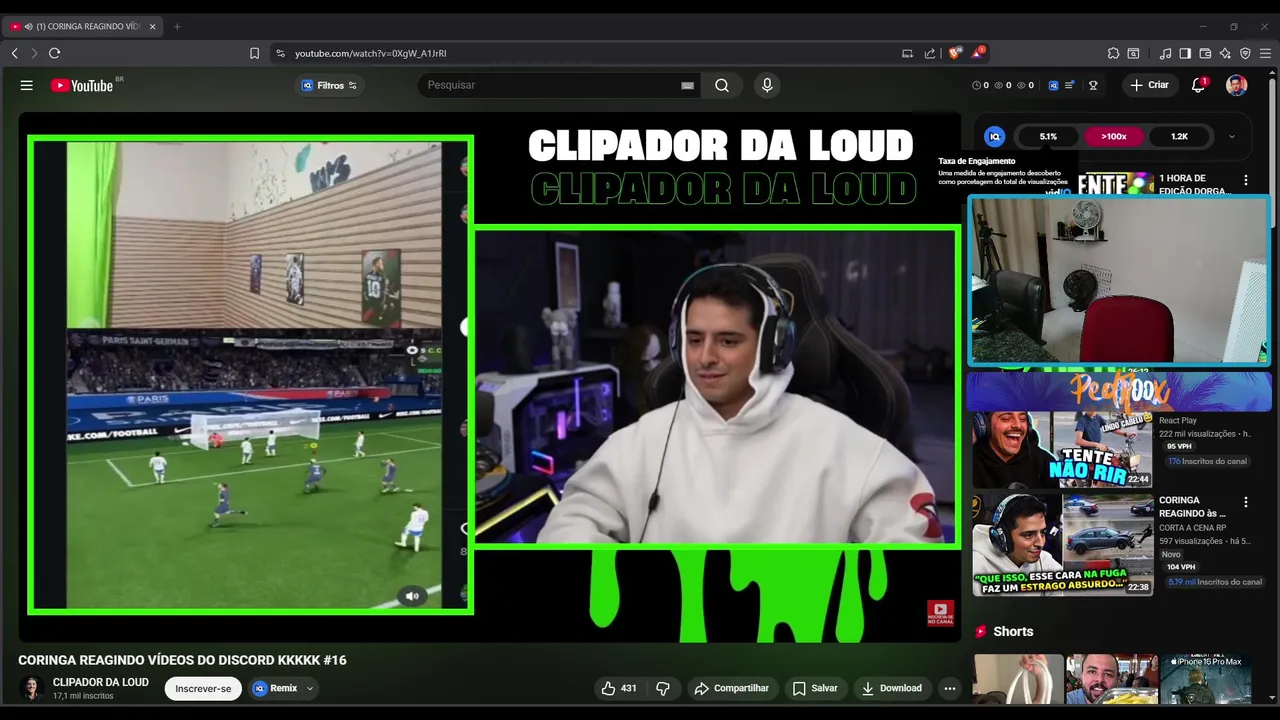
Task: Click the Compartilhar share button
Action: pos(732,688)
